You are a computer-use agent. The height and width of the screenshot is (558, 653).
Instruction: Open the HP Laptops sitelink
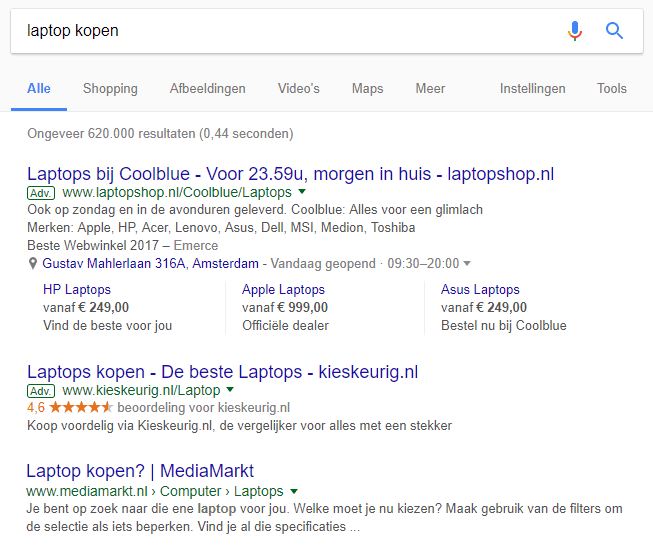(x=77, y=289)
